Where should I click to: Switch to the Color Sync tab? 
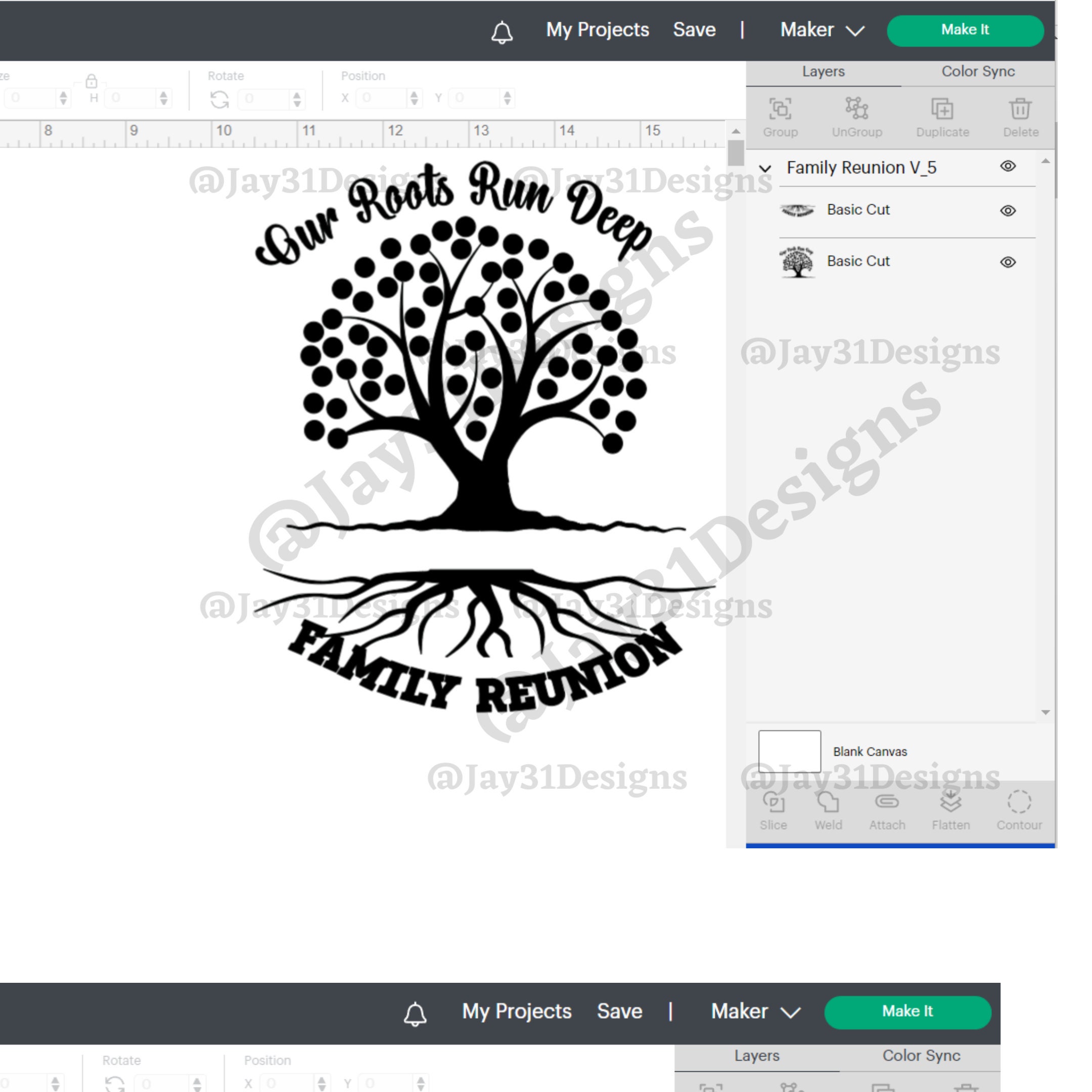click(977, 72)
